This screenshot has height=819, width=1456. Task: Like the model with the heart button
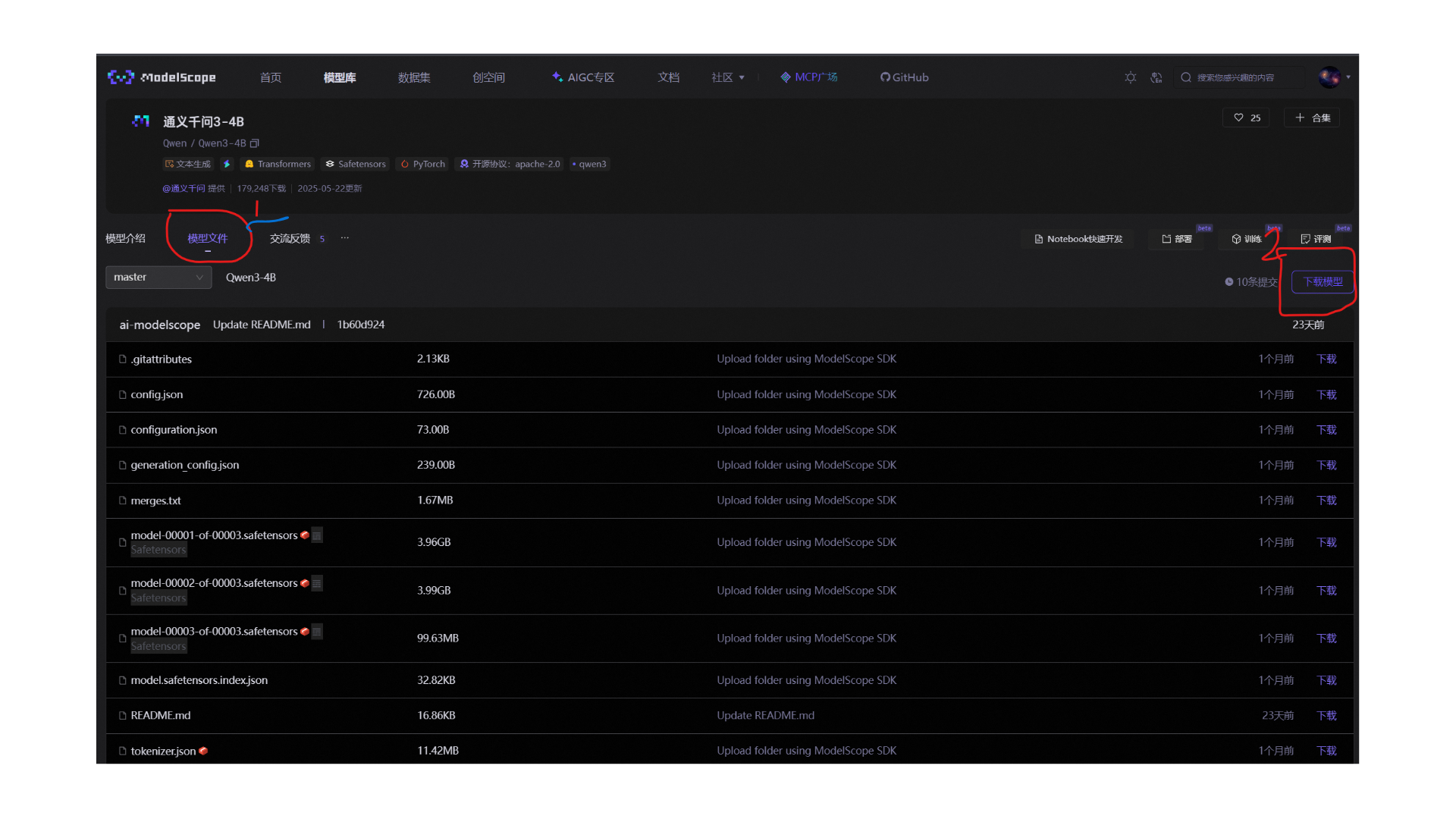tap(1246, 118)
